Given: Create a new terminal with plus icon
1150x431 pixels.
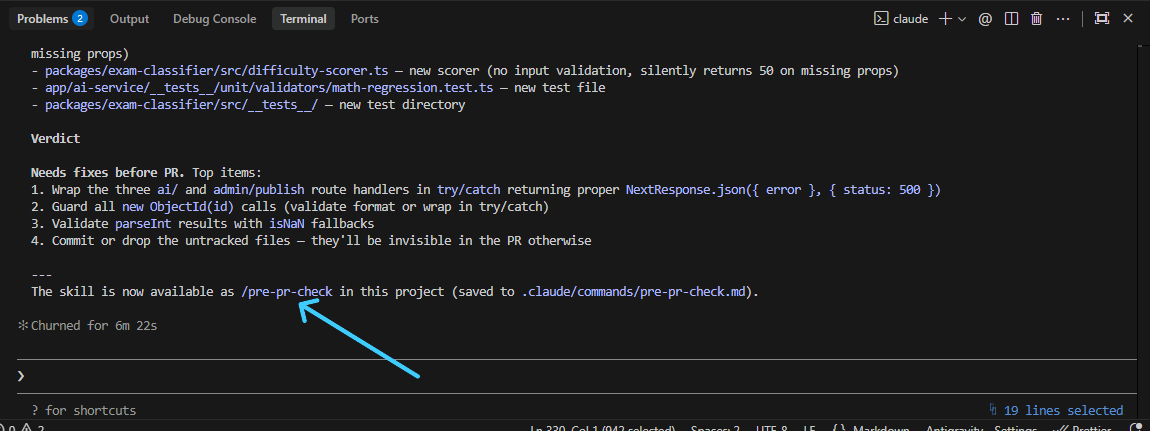Looking at the screenshot, I should pos(945,19).
